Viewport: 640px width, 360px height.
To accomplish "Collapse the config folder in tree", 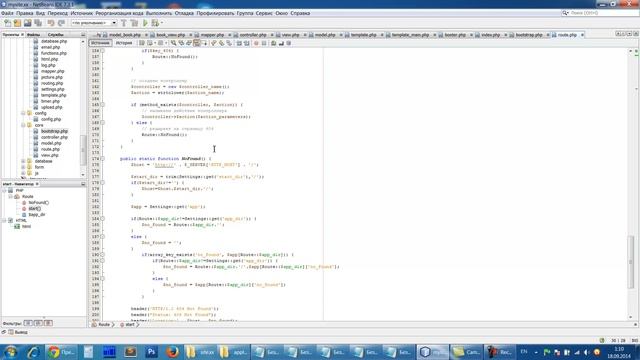I will tap(23, 113).
